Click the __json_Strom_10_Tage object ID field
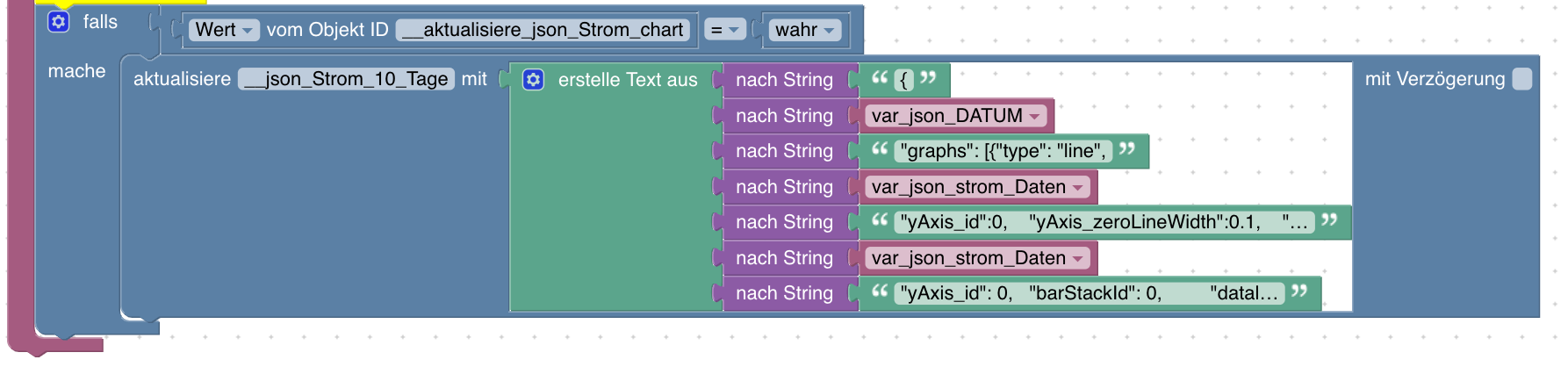The height and width of the screenshot is (367, 1568). pyautogui.click(x=347, y=79)
